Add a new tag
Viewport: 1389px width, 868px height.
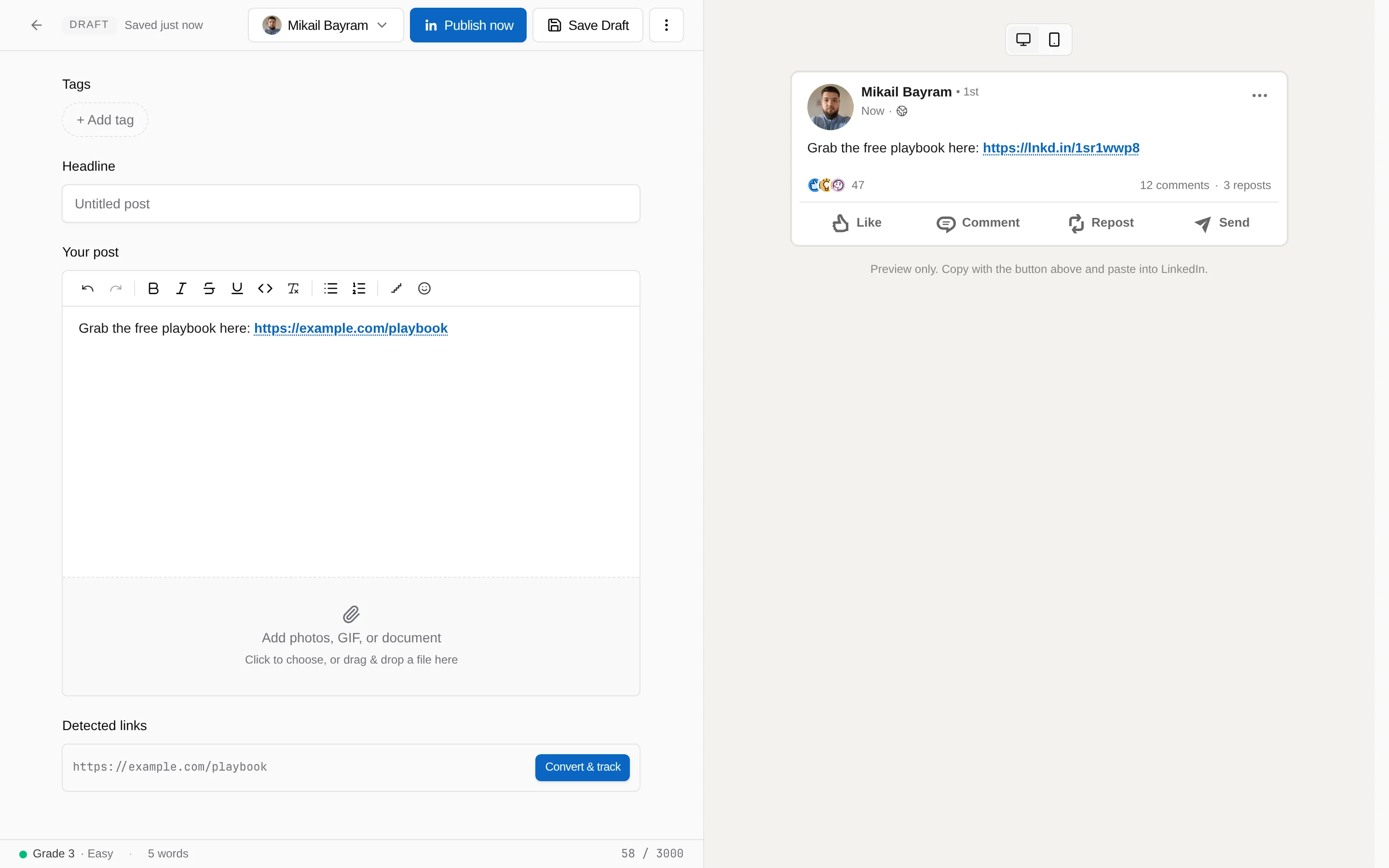click(x=105, y=120)
